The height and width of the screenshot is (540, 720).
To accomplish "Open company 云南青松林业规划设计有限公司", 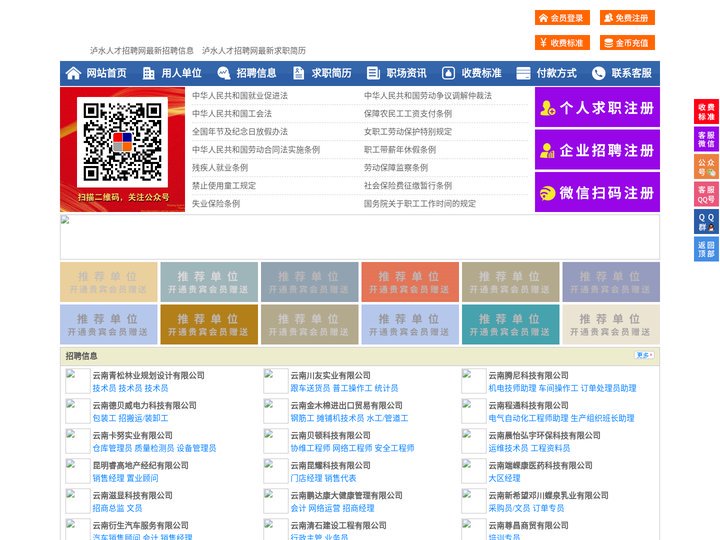I will click(148, 376).
